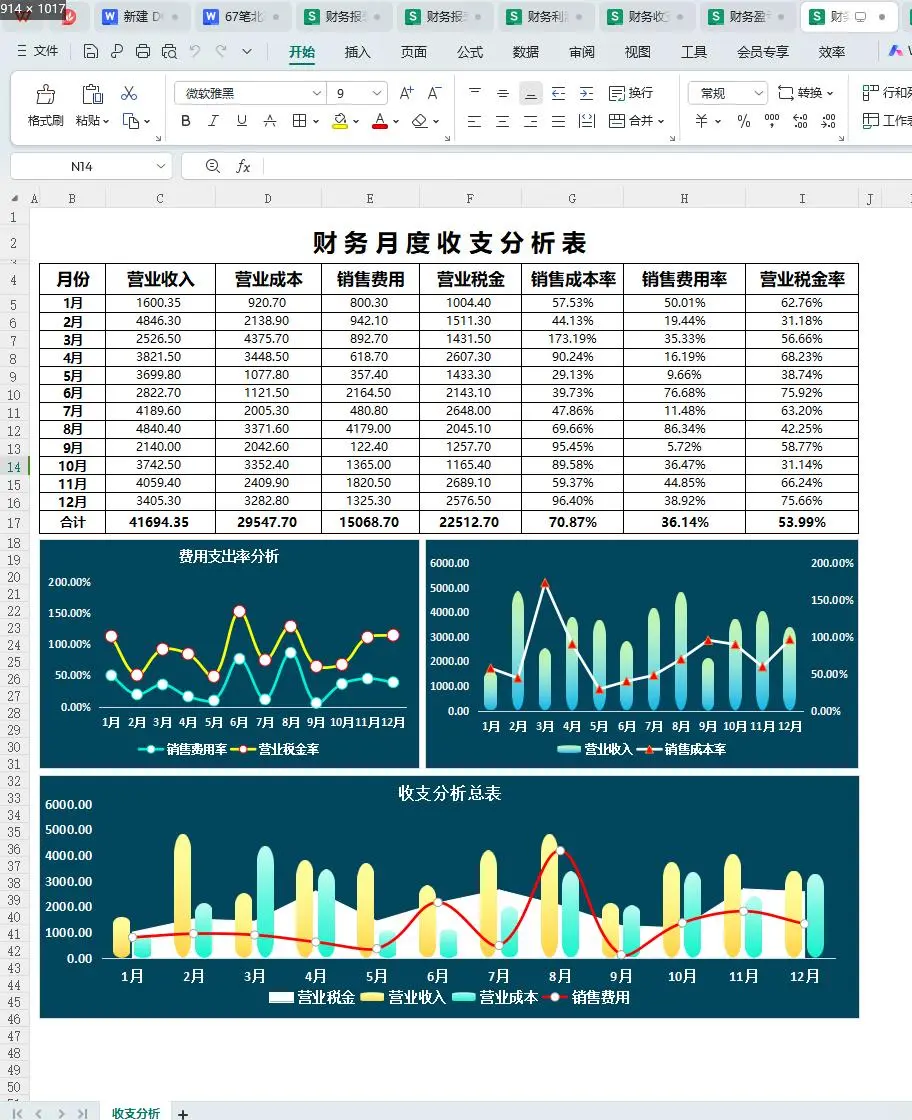
Task: Decrease font size with the A- icon
Action: pyautogui.click(x=434, y=93)
